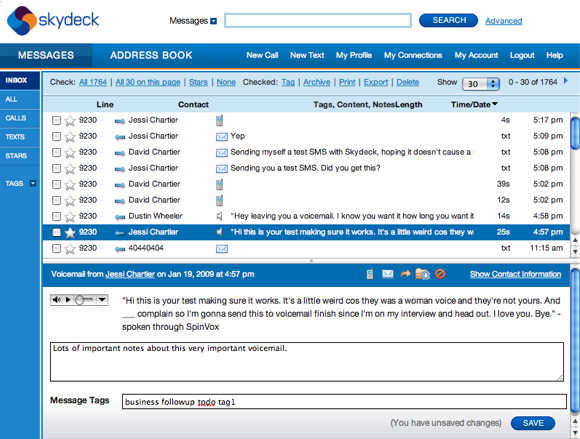This screenshot has width=580, height=439.
Task: Play the voicemail audio
Action: pyautogui.click(x=68, y=300)
